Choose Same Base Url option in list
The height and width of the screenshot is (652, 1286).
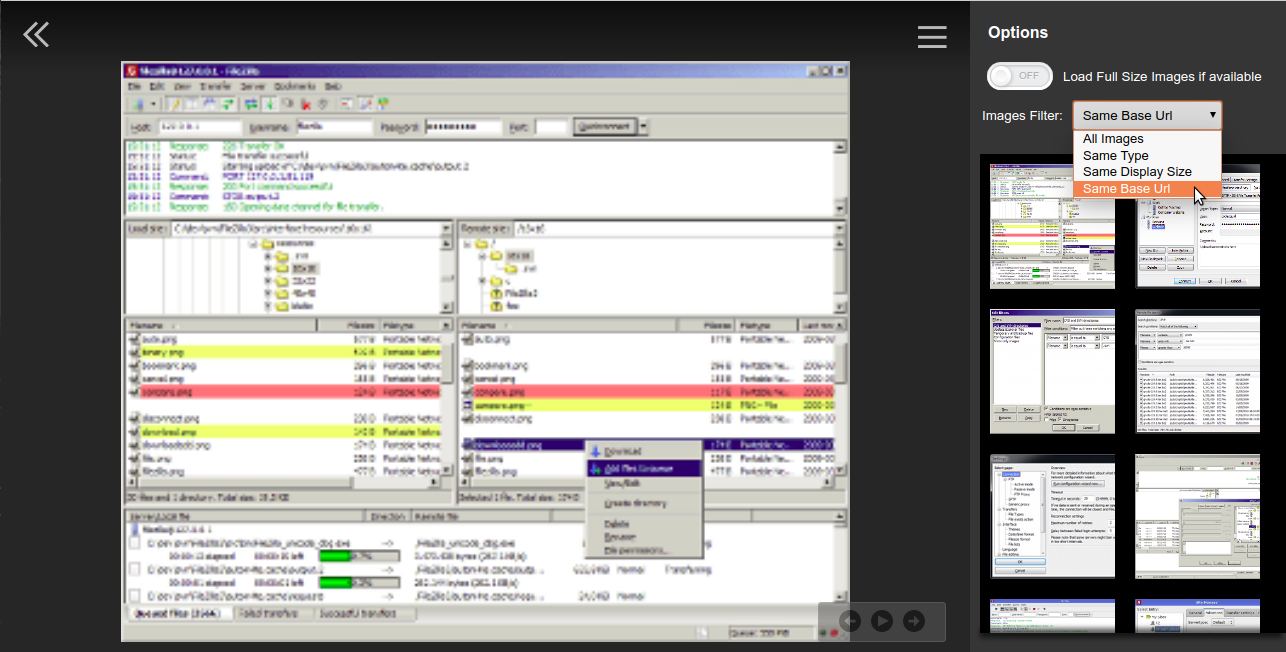tap(1147, 189)
